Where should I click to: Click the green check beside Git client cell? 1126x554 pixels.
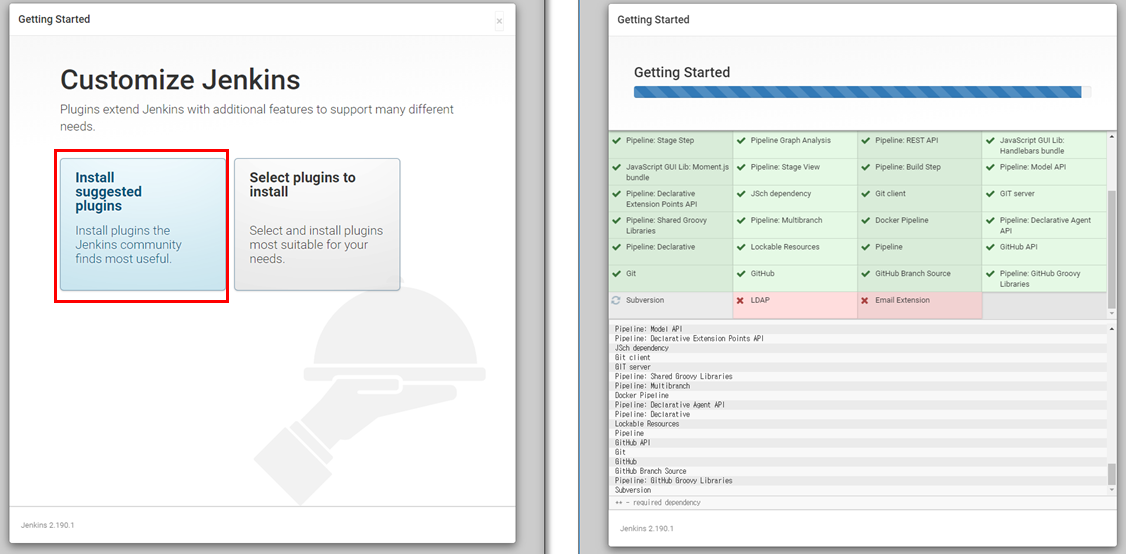865,194
